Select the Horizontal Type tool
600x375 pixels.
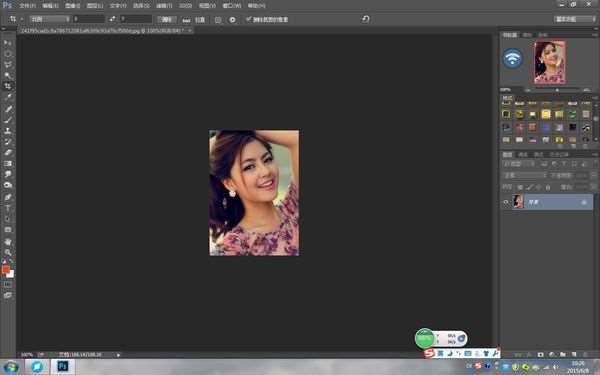tap(8, 208)
